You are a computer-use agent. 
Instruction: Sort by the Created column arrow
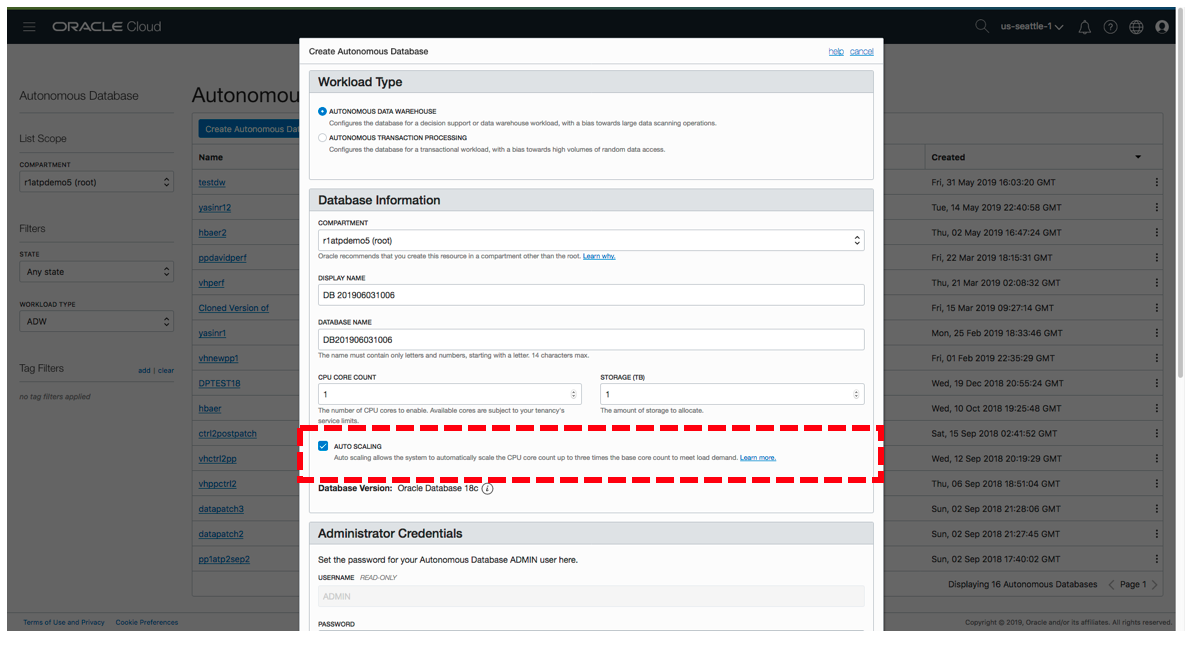pyautogui.click(x=1137, y=157)
